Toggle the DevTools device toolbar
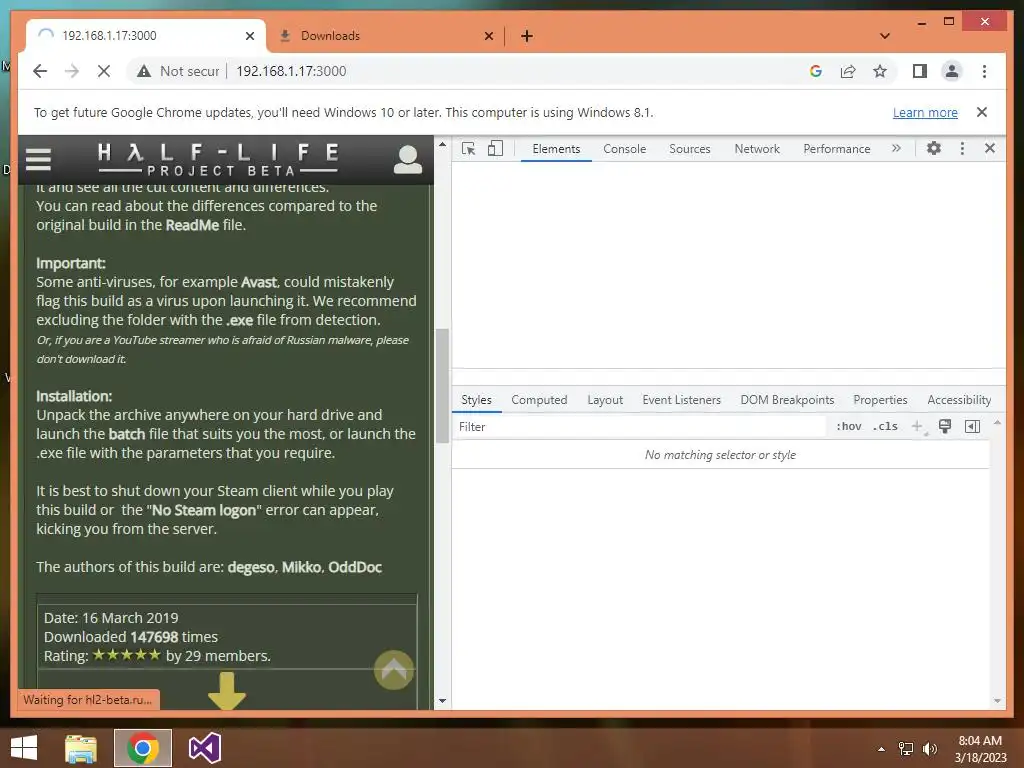The width and height of the screenshot is (1024, 768). 495,148
